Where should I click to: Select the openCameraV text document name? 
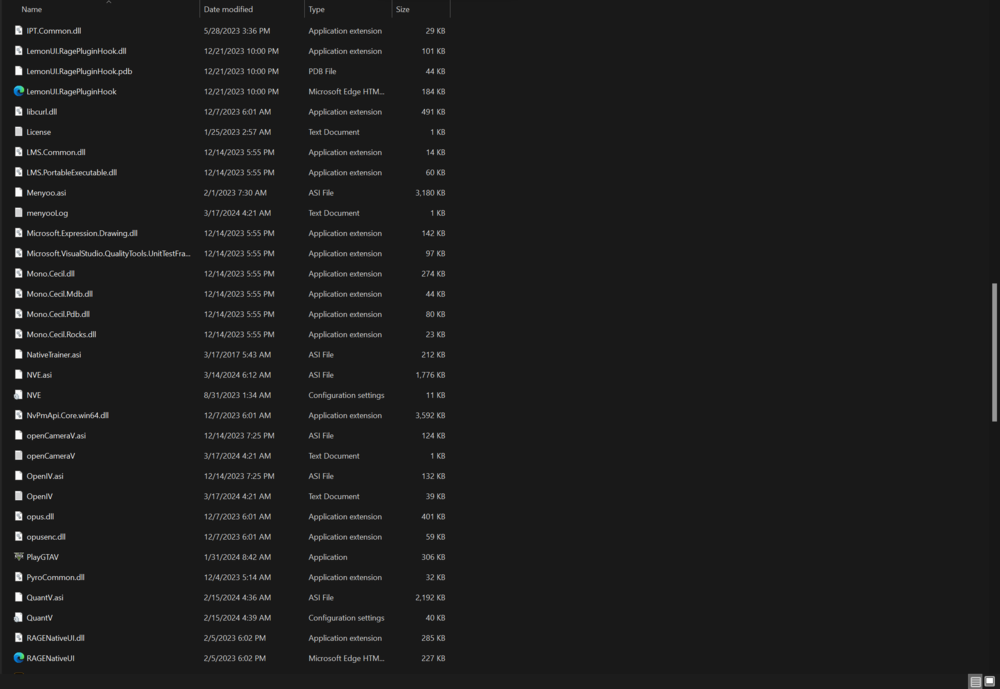pos(50,456)
